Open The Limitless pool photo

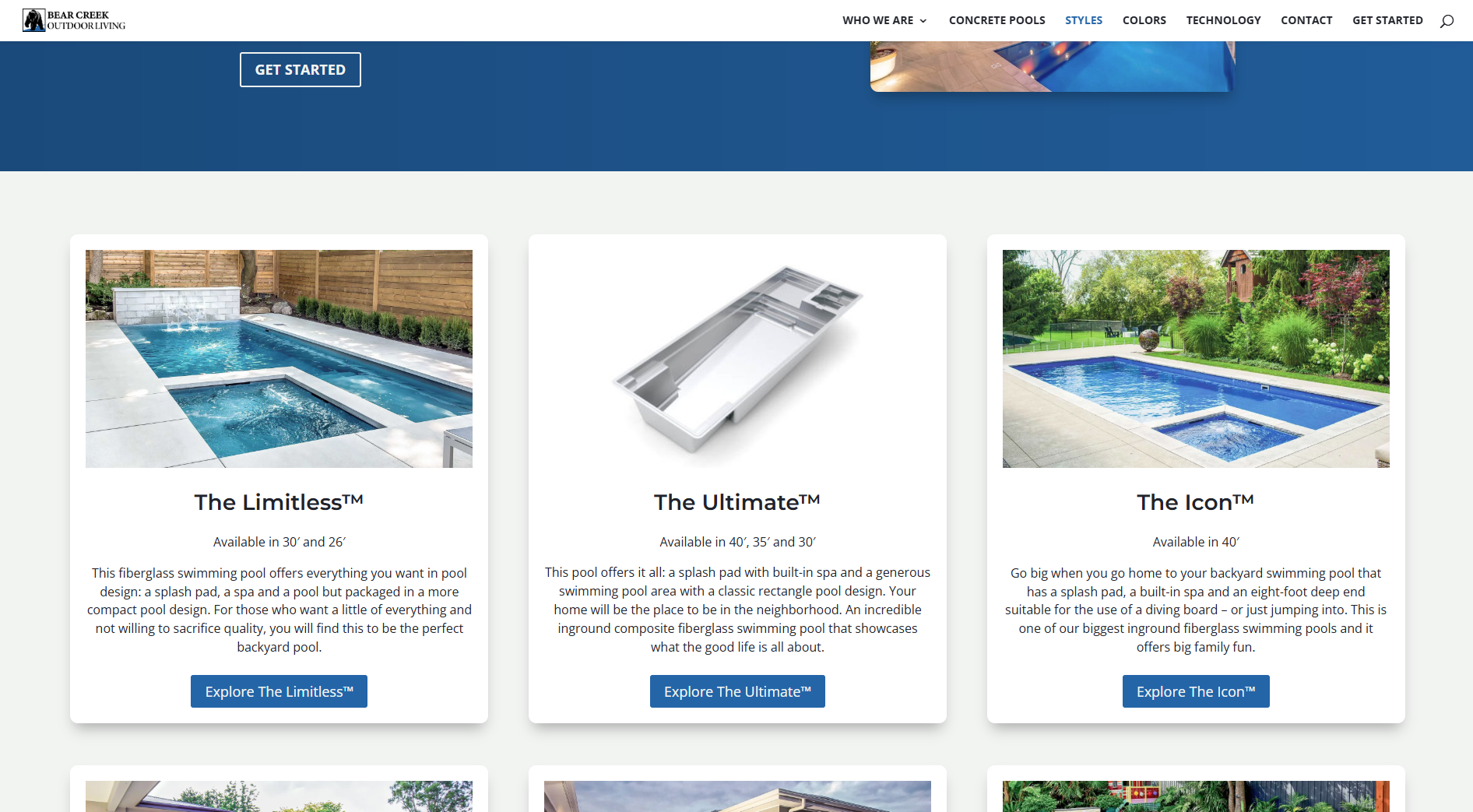pos(279,359)
